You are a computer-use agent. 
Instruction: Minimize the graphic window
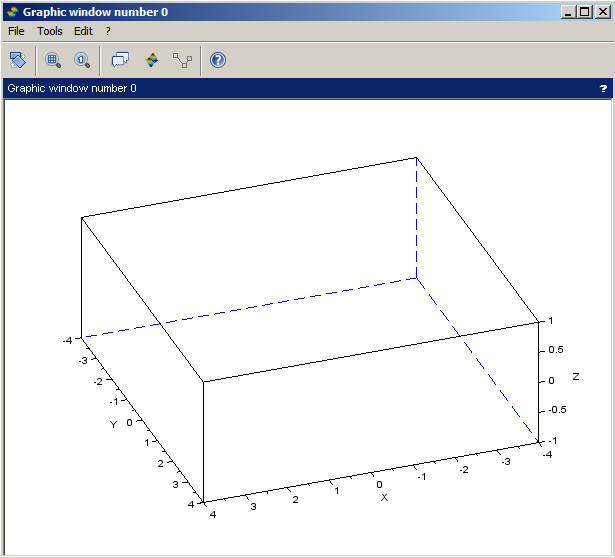pyautogui.click(x=569, y=12)
